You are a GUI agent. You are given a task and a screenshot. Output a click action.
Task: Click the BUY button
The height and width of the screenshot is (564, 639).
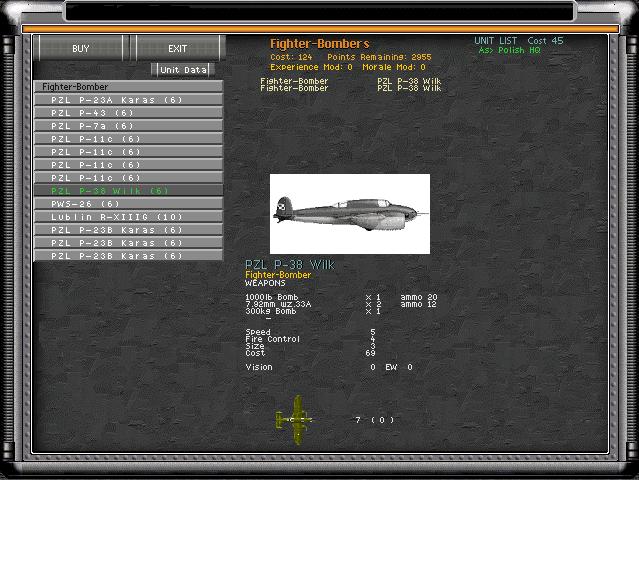tap(80, 48)
